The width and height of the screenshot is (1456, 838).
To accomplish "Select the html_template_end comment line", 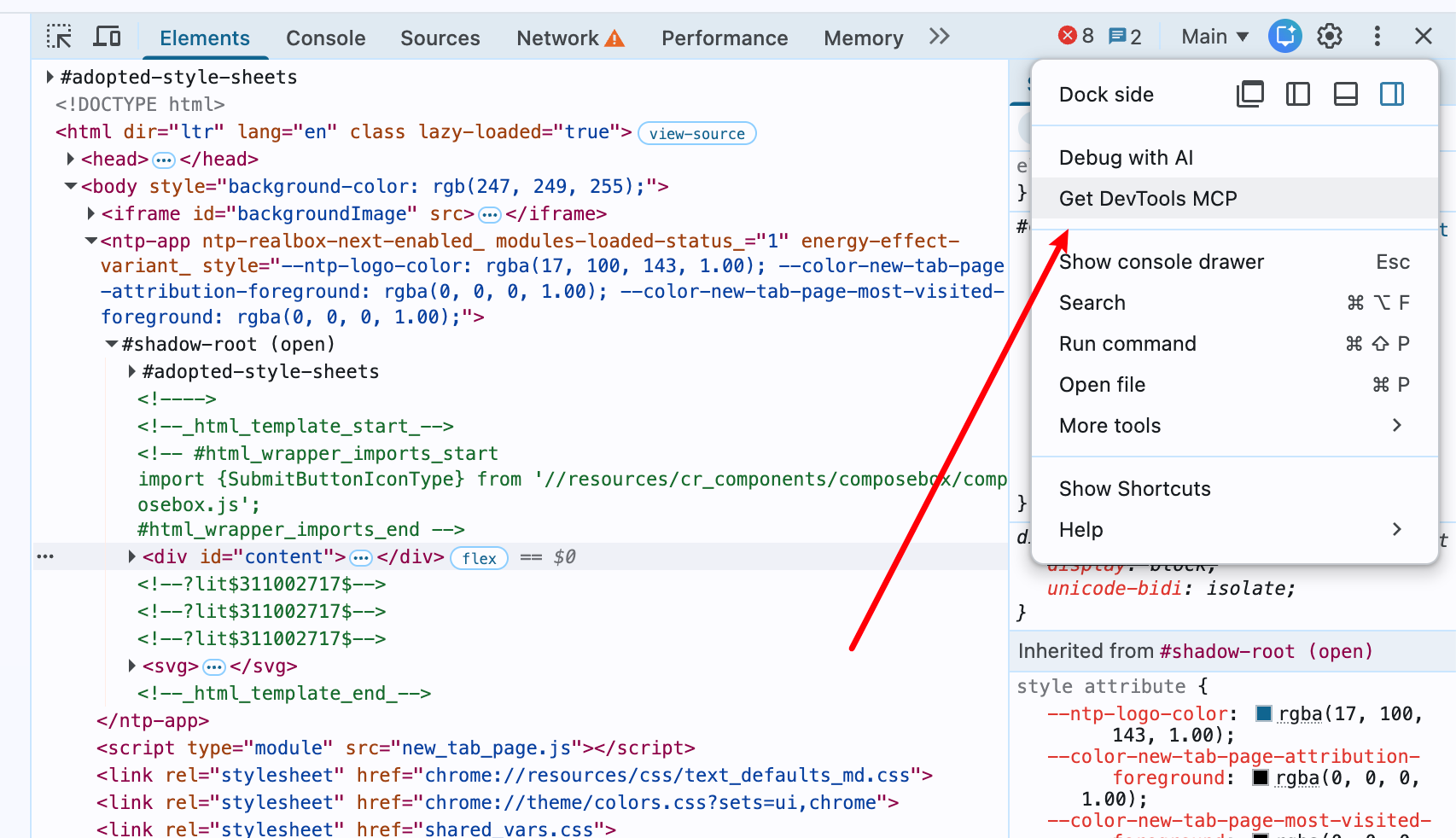I will tap(284, 693).
